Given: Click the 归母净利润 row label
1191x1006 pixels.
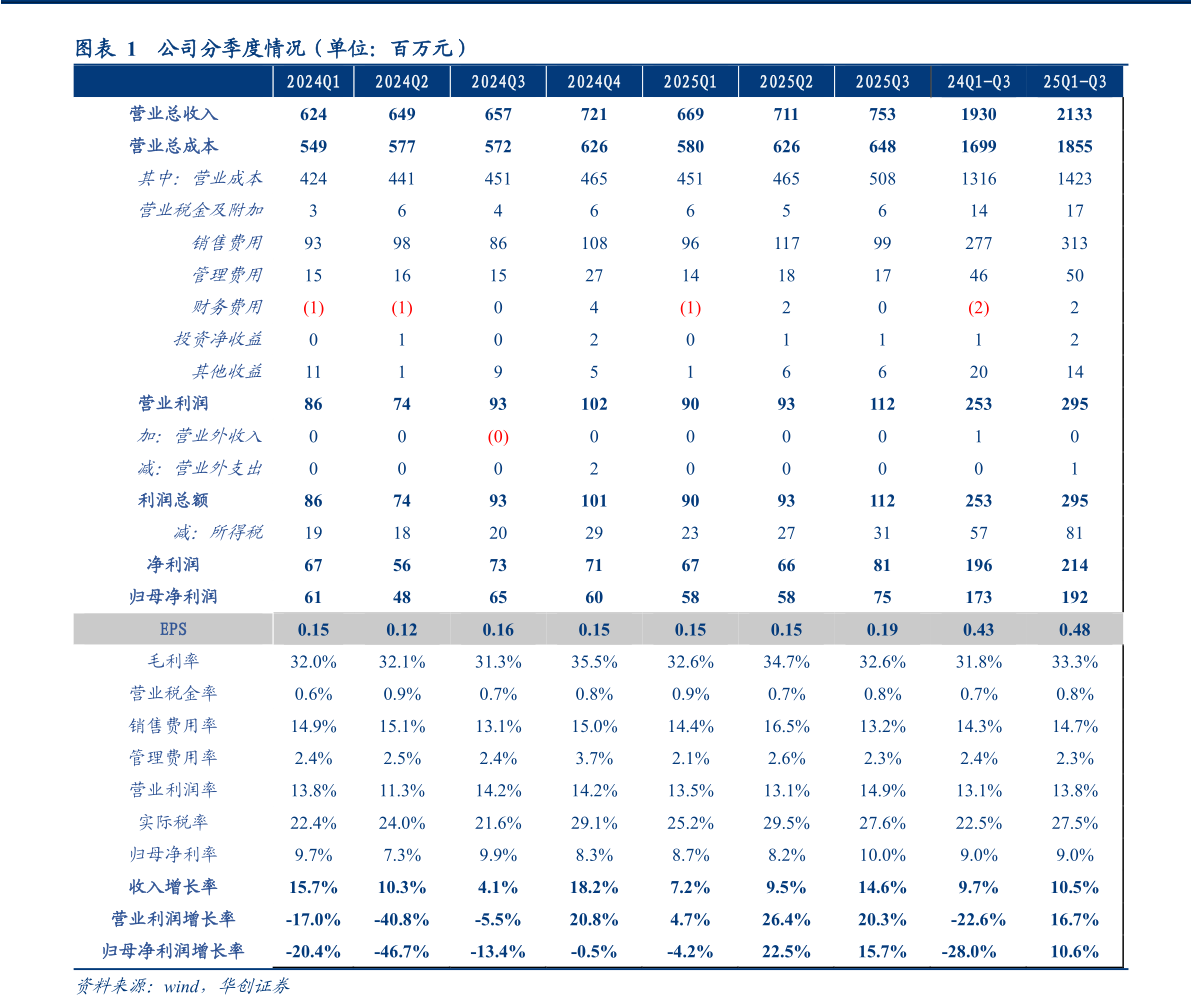Looking at the screenshot, I should pyautogui.click(x=173, y=597).
